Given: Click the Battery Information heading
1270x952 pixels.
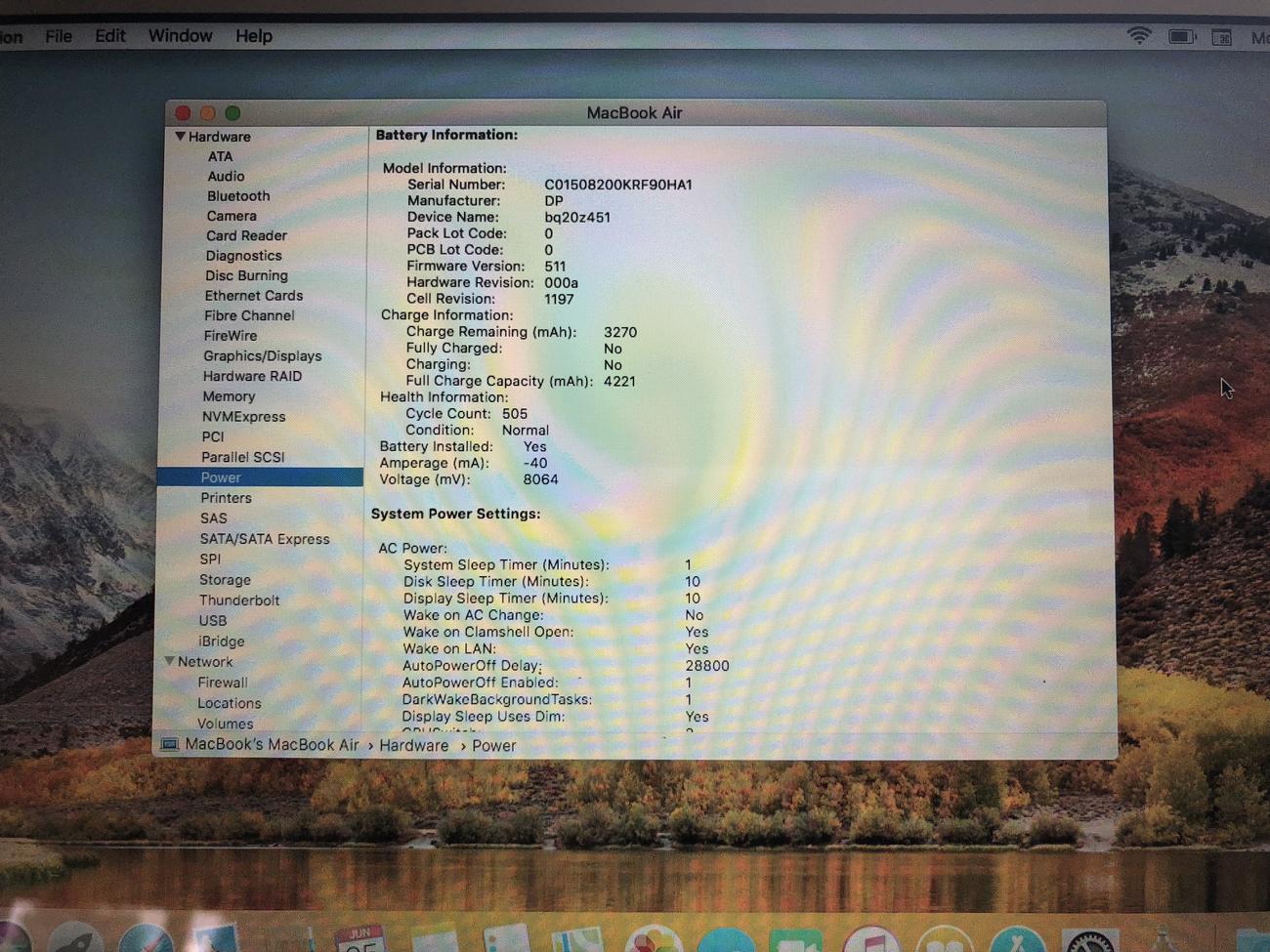Looking at the screenshot, I should coord(446,135).
